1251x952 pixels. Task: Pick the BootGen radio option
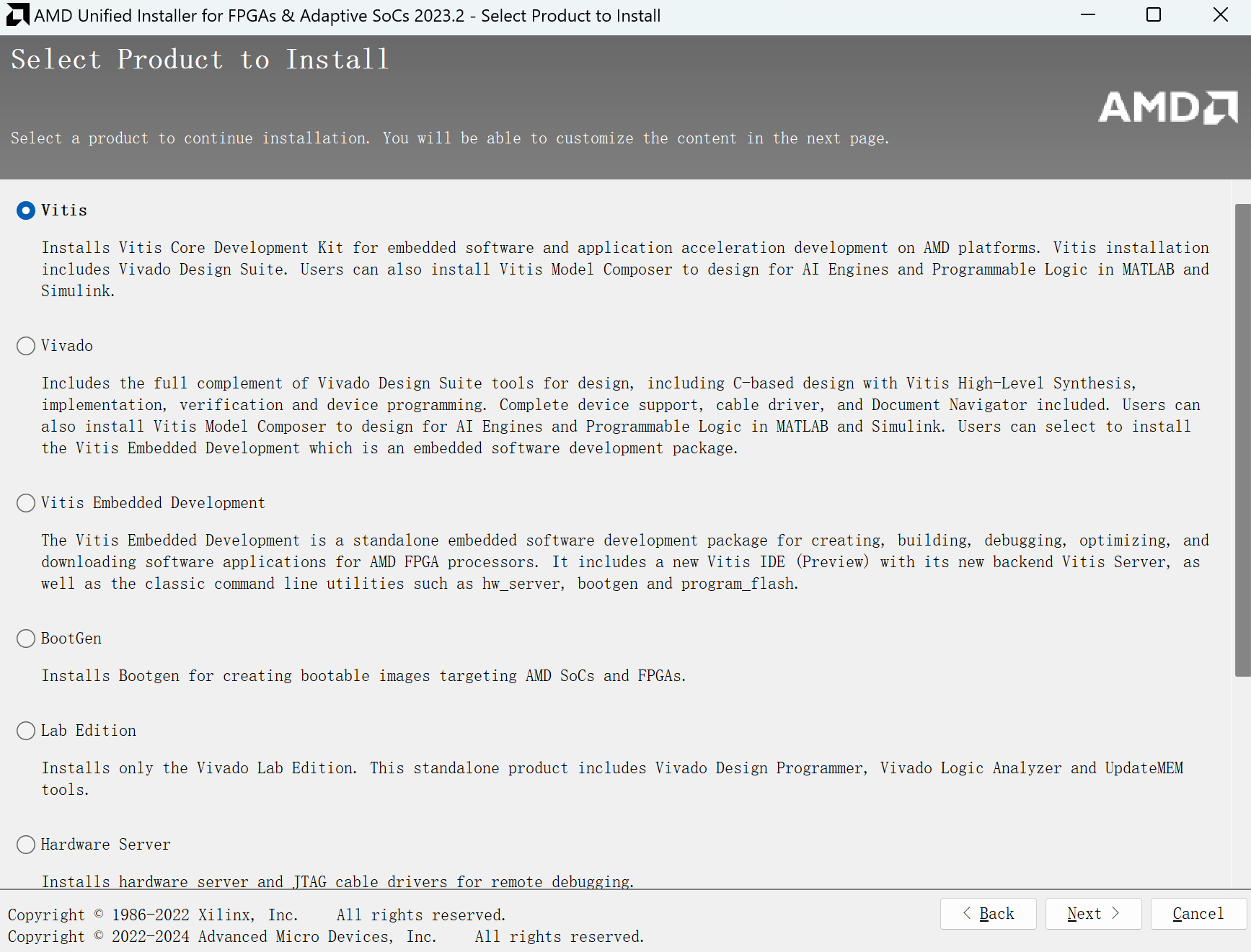point(26,639)
